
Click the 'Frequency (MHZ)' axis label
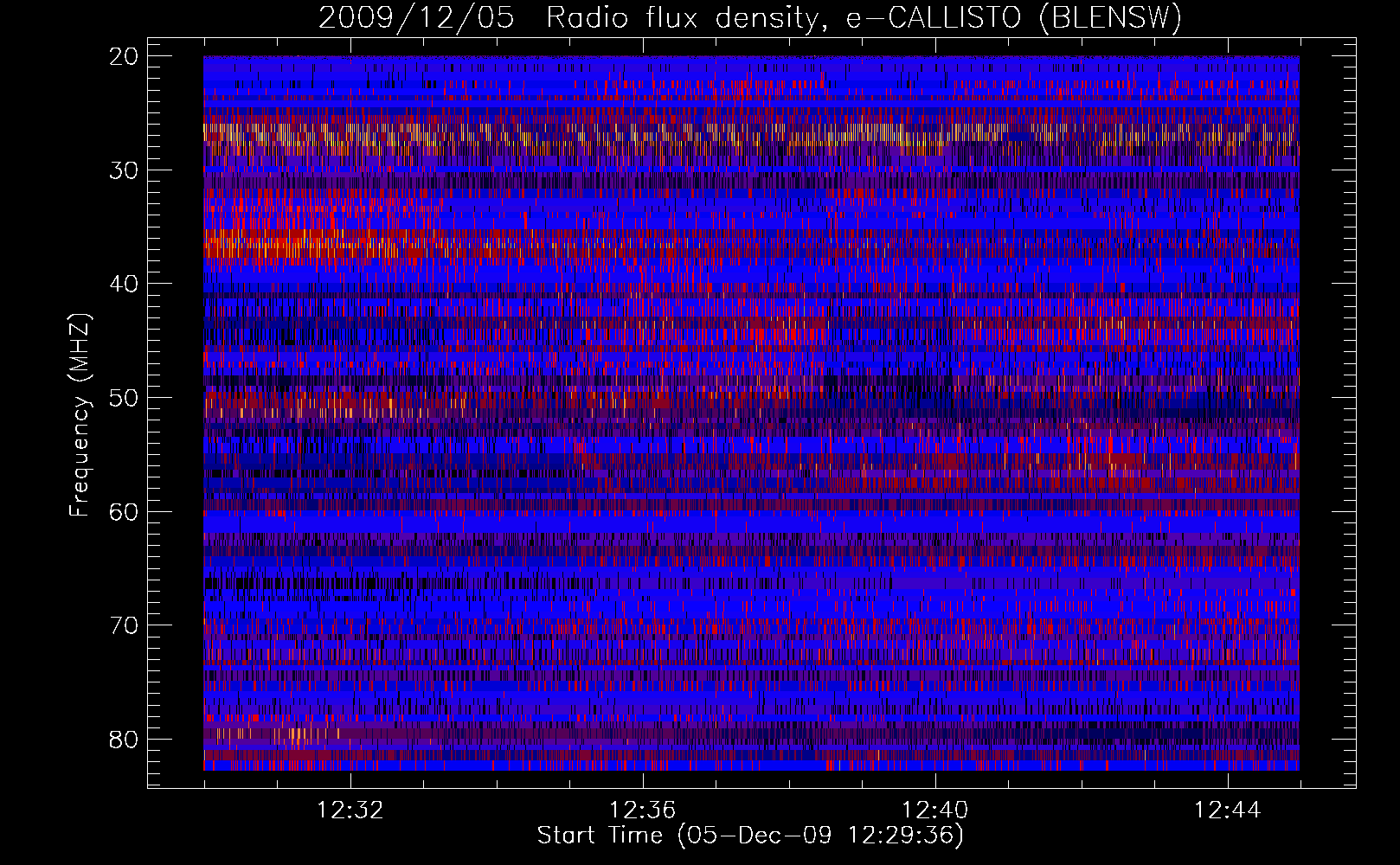point(80,415)
